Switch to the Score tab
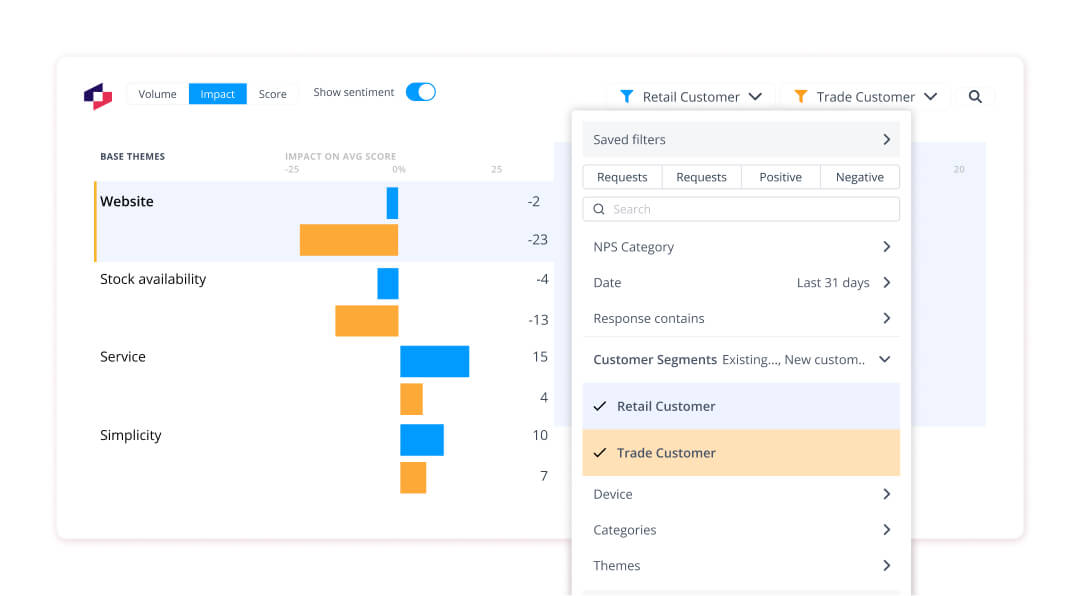 tap(272, 93)
